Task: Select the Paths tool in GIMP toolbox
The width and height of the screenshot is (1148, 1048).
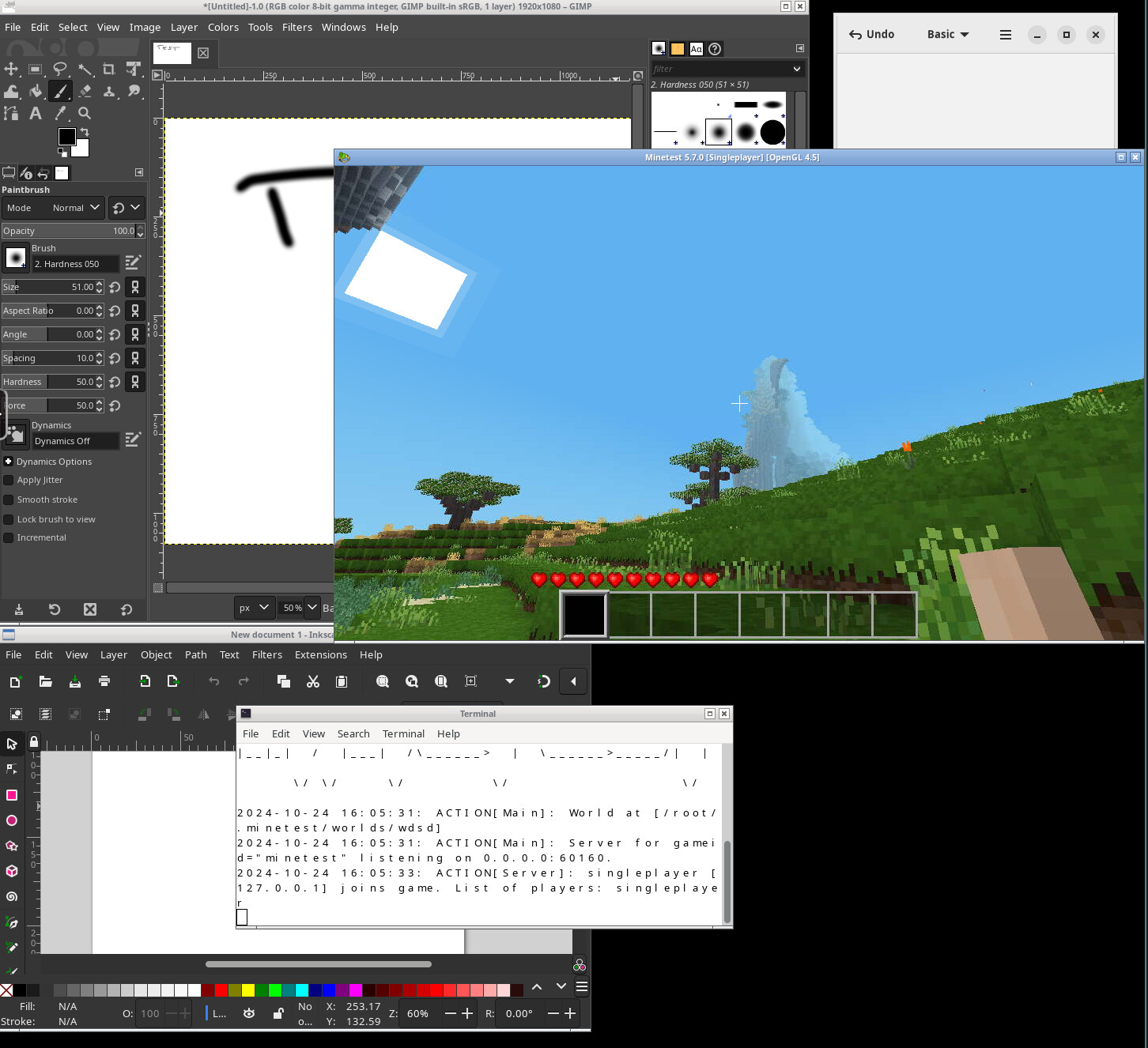Action: (x=11, y=113)
